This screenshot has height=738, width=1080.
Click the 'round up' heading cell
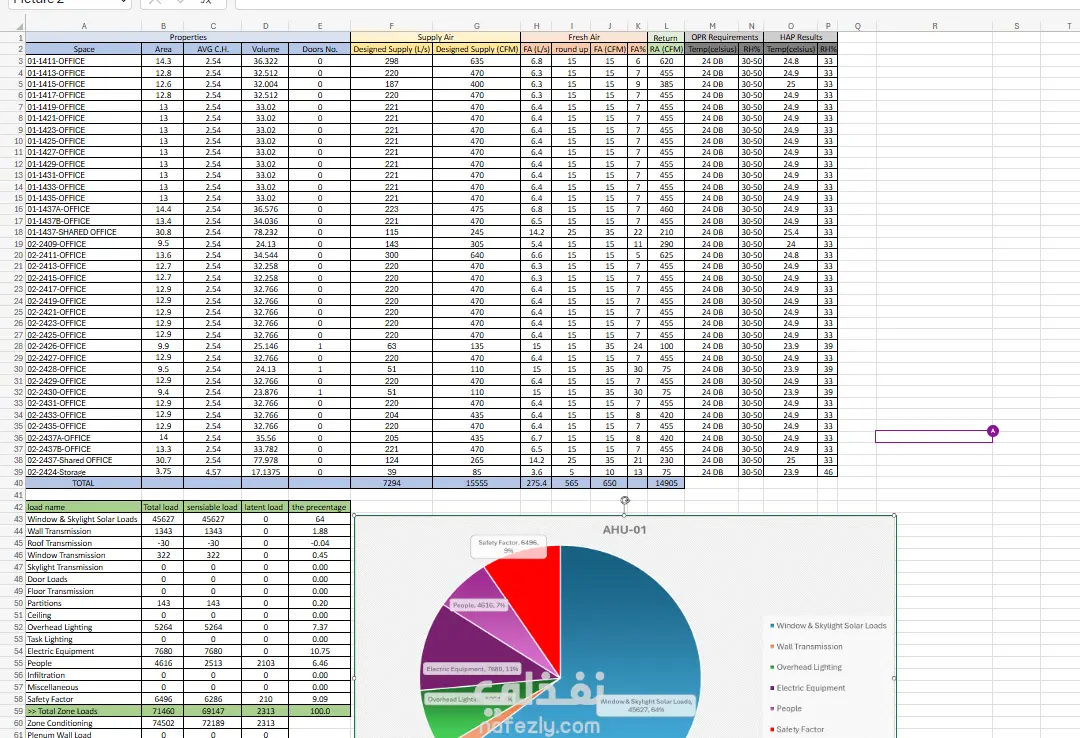[572, 49]
